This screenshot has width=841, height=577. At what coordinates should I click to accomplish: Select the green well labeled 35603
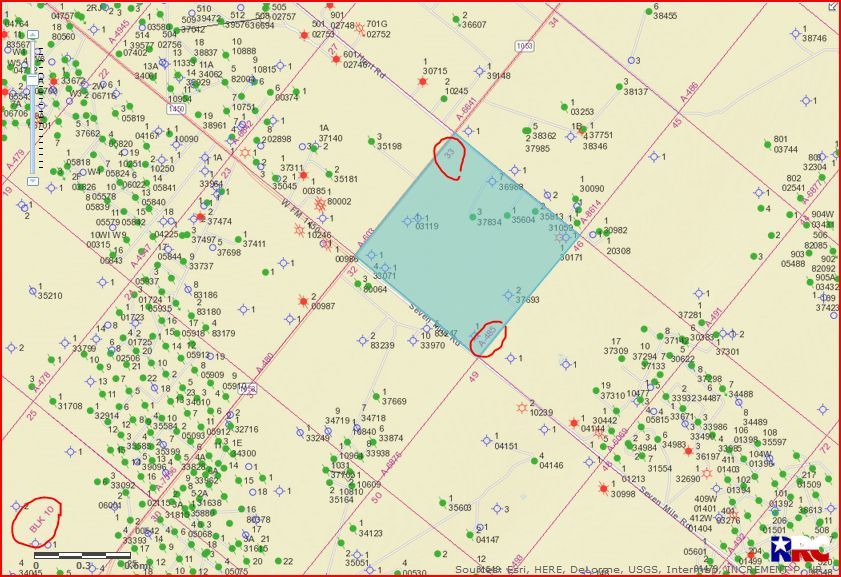coord(442,503)
